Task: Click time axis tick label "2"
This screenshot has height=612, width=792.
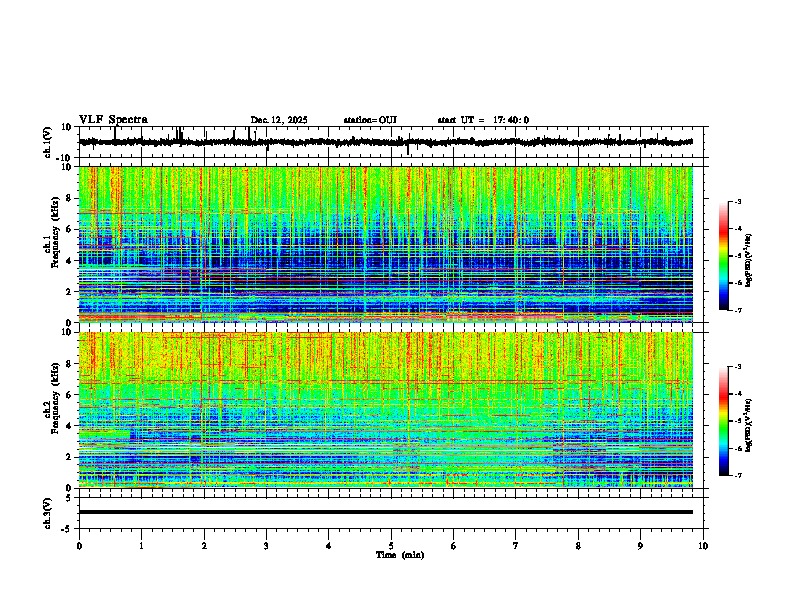Action: (204, 546)
